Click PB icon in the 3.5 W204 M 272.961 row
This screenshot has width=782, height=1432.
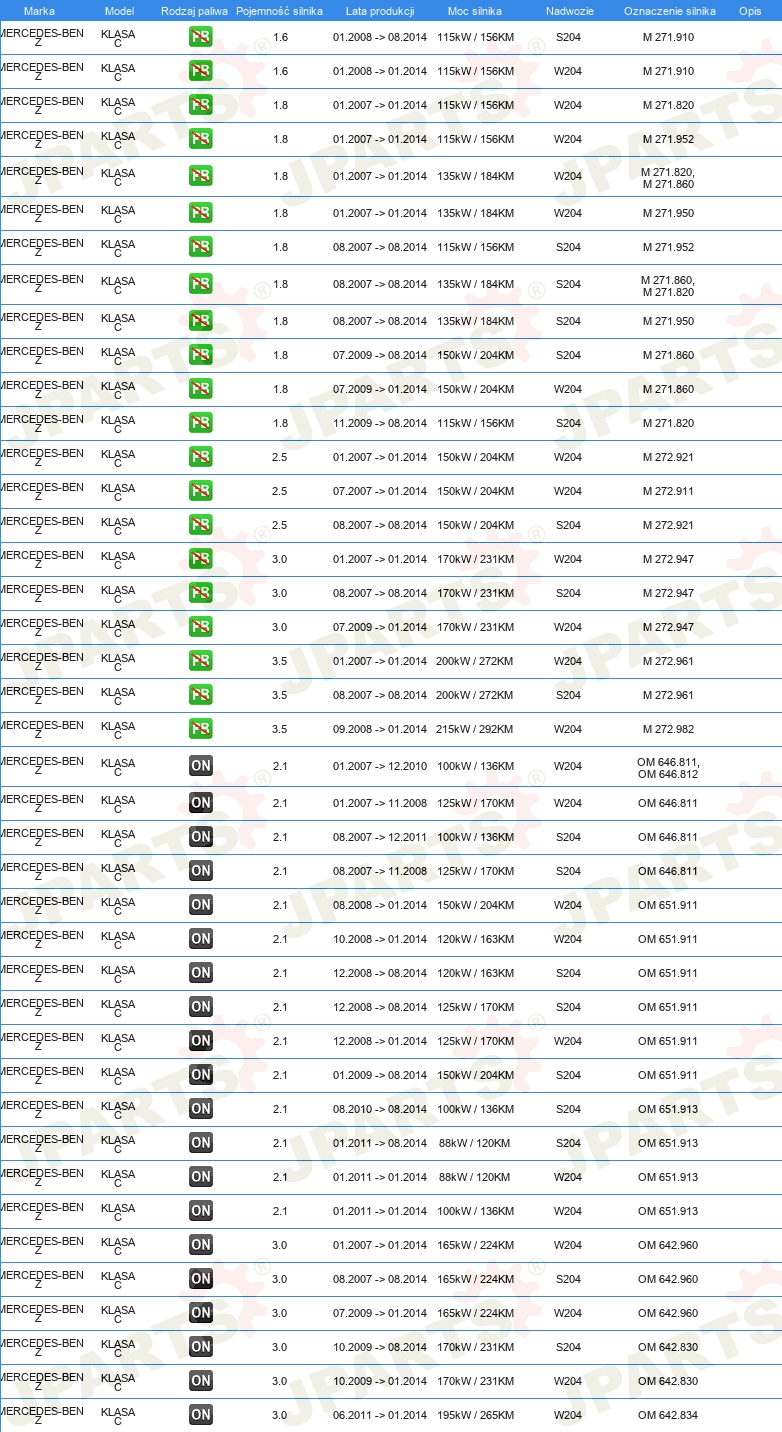tap(201, 661)
